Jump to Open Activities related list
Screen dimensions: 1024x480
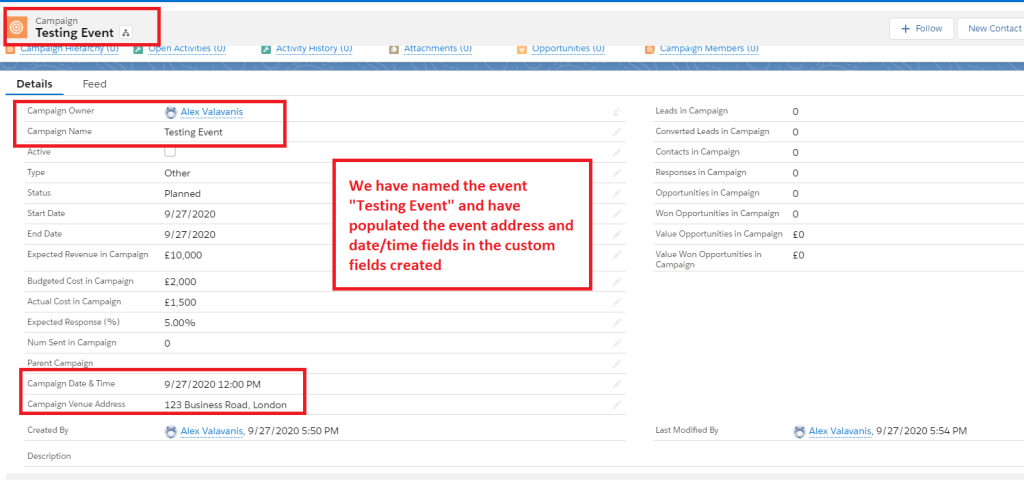click(185, 48)
